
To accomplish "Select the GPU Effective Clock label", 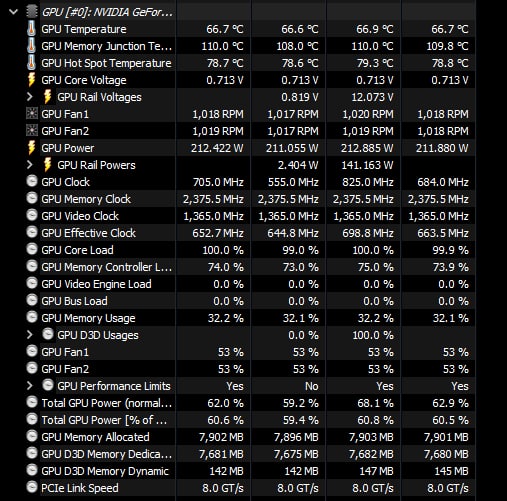I will pyautogui.click(x=88, y=233).
